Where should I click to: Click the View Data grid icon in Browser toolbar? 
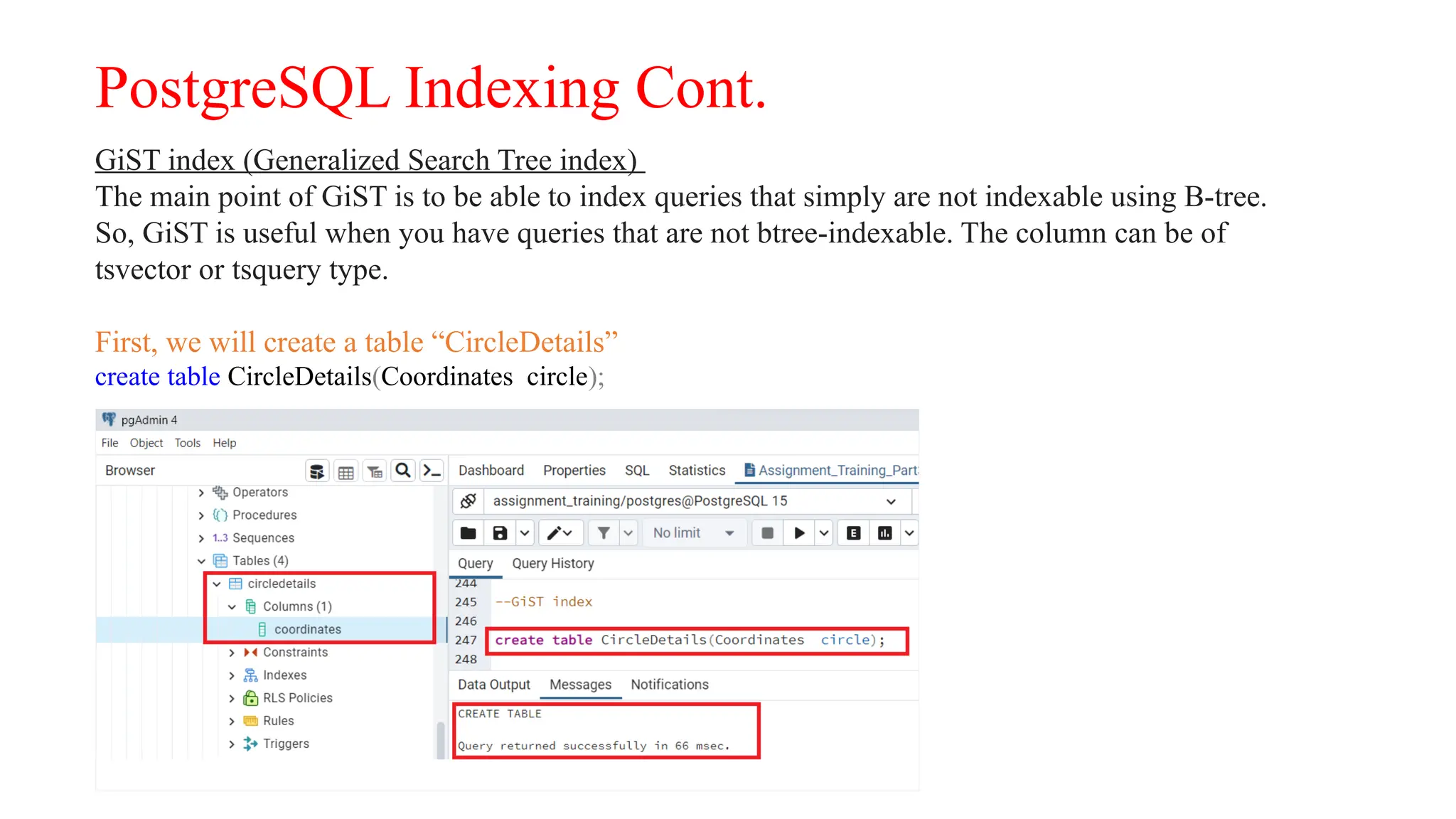(x=346, y=471)
